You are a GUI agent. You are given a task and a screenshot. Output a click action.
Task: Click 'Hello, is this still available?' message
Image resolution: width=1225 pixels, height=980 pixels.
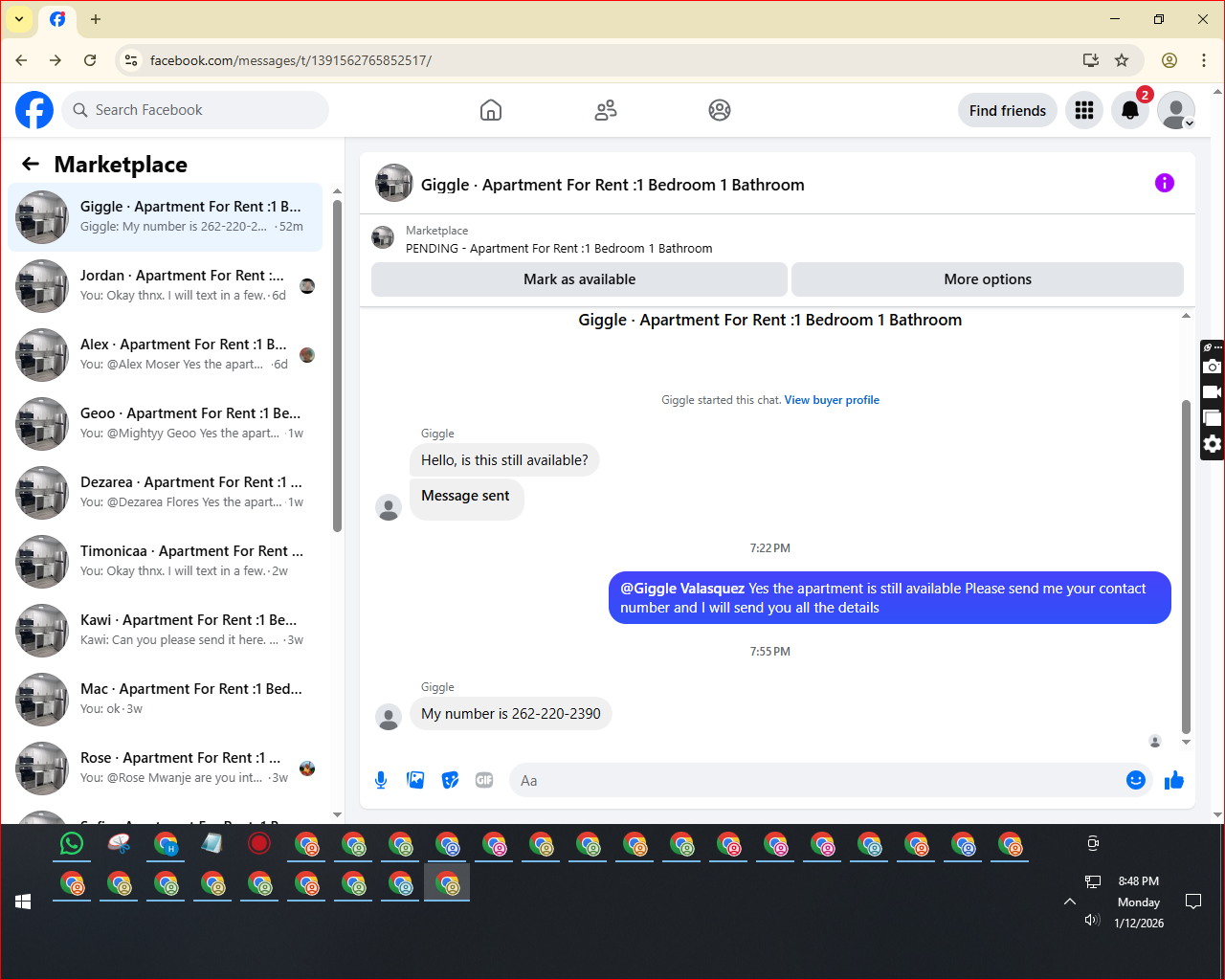pyautogui.click(x=504, y=460)
